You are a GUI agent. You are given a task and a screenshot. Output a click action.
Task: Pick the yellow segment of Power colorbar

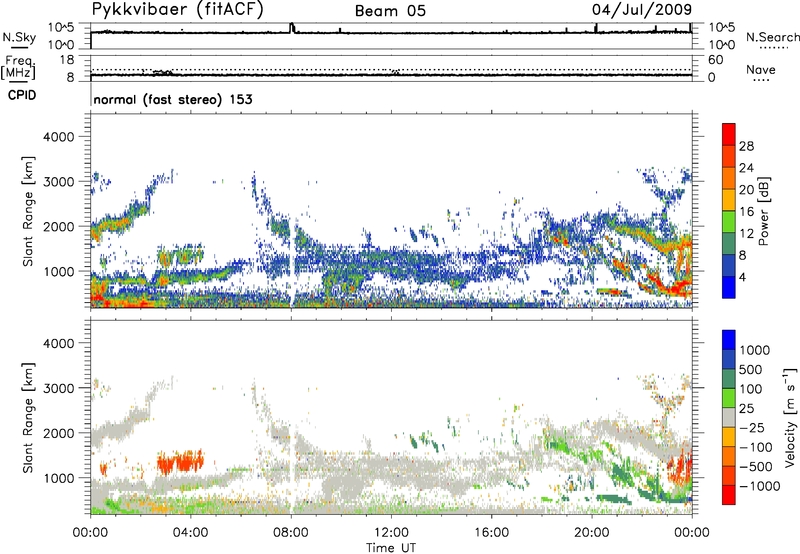coord(729,200)
